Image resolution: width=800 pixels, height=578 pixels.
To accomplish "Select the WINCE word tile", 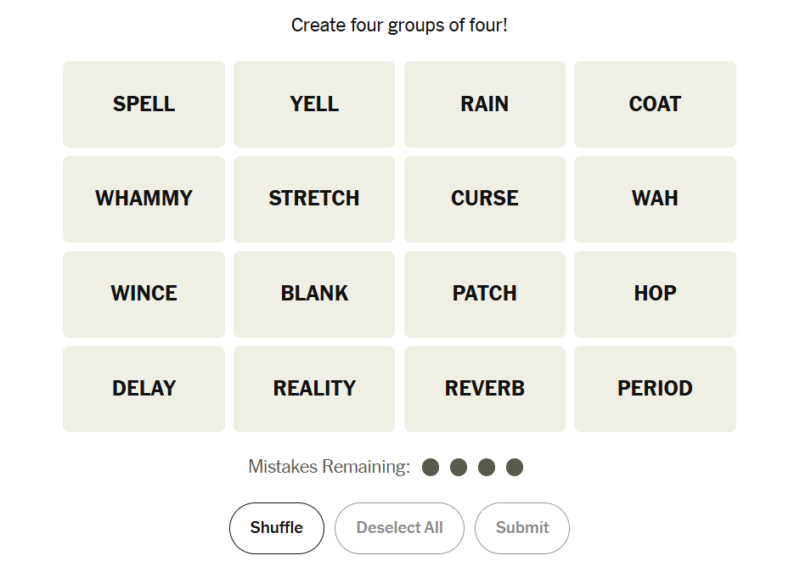I will (x=144, y=294).
